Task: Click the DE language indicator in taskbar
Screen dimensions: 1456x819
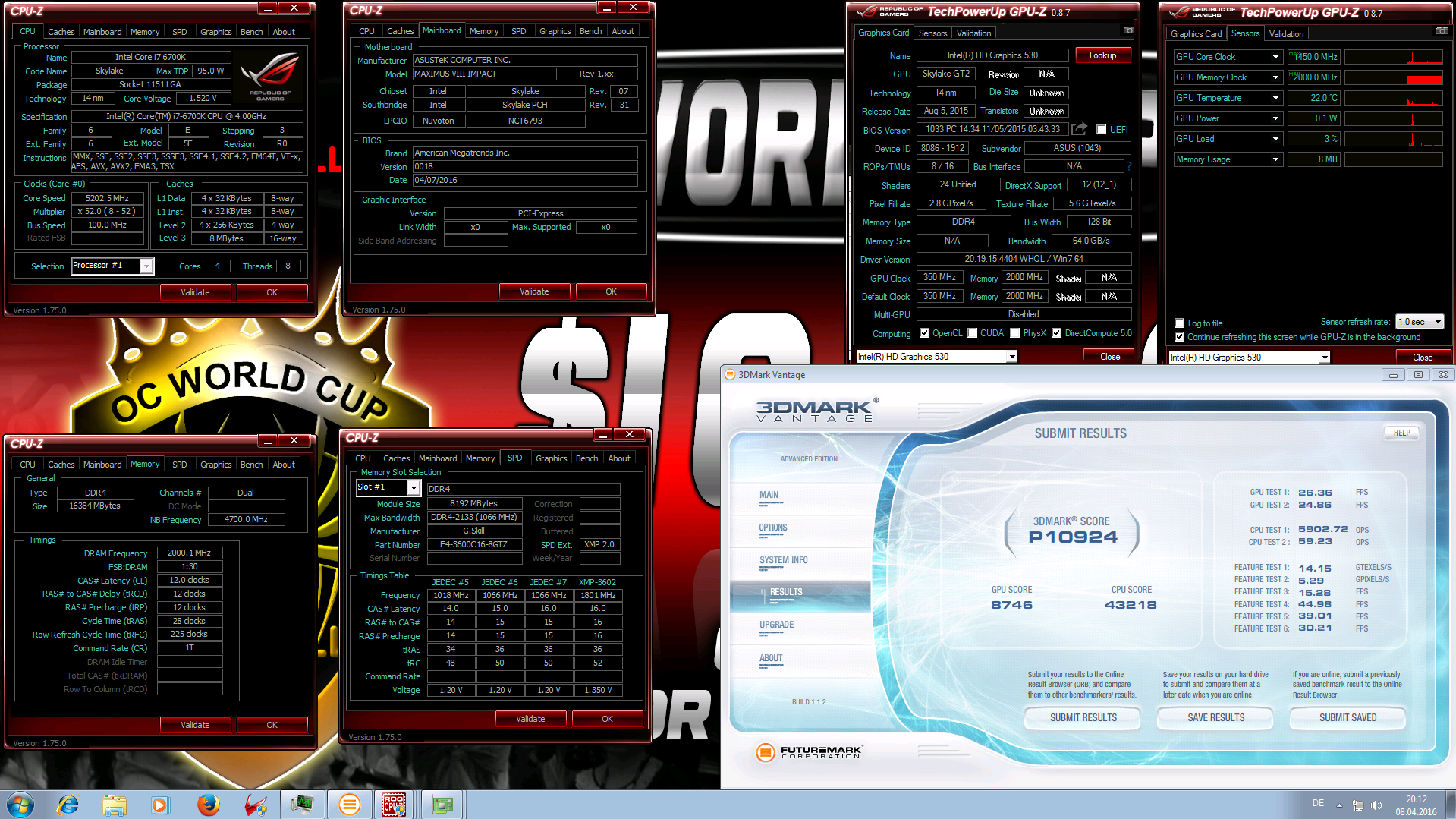Action: 1318,803
